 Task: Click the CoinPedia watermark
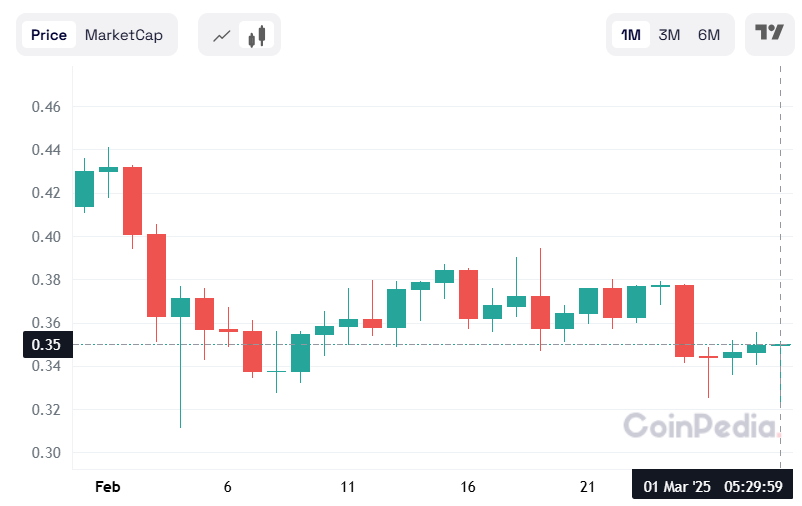click(x=699, y=425)
